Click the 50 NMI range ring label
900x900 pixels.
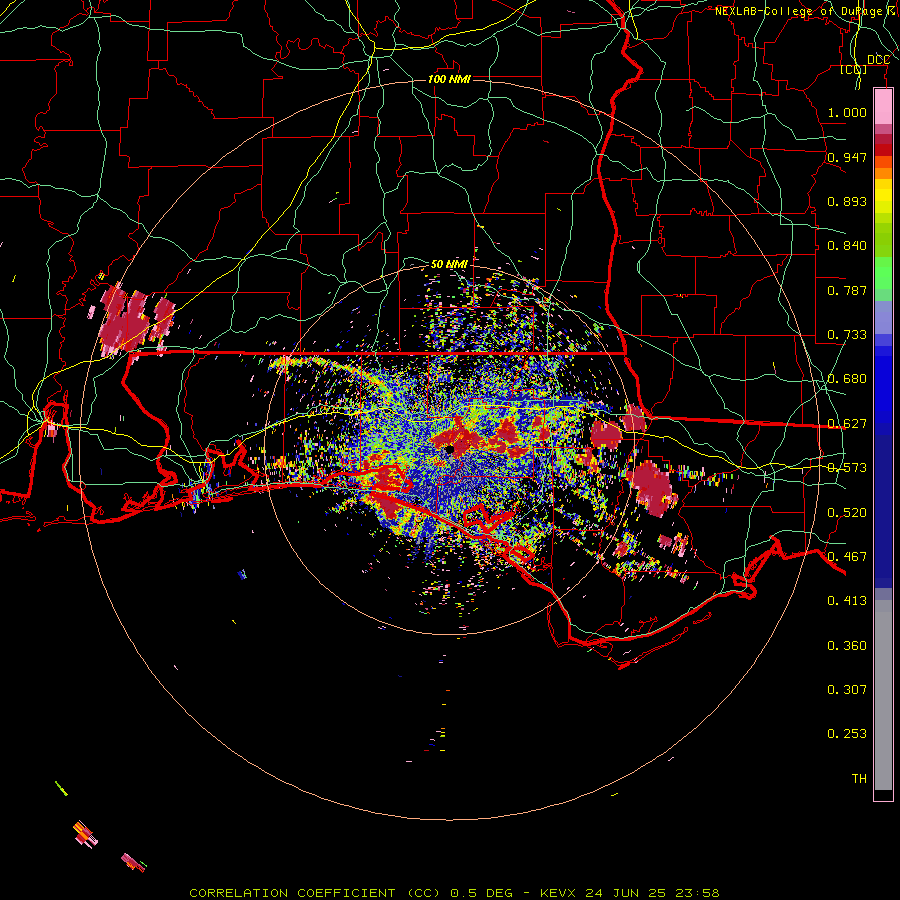pos(449,264)
